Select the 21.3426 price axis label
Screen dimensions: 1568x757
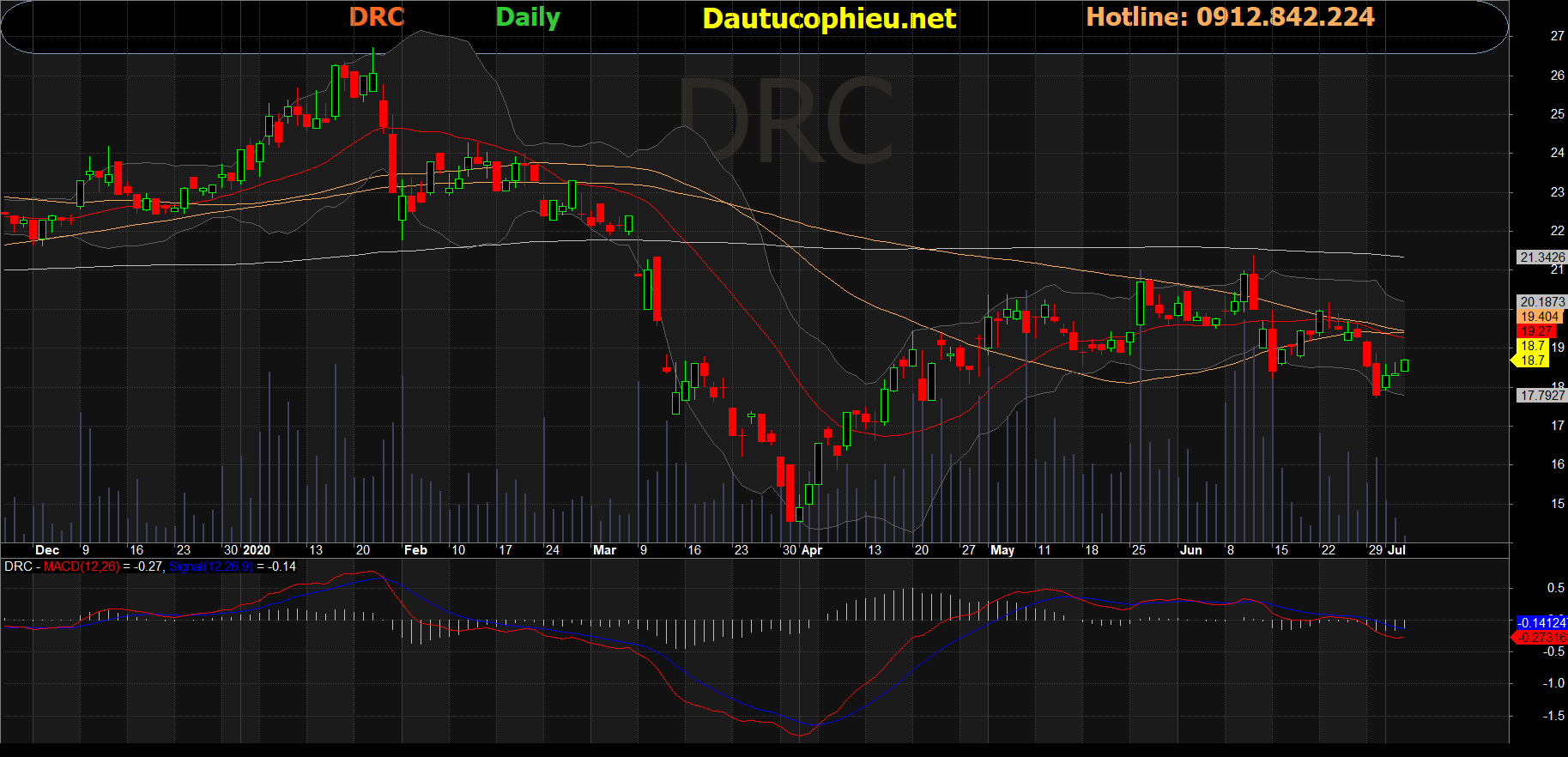(x=1541, y=257)
